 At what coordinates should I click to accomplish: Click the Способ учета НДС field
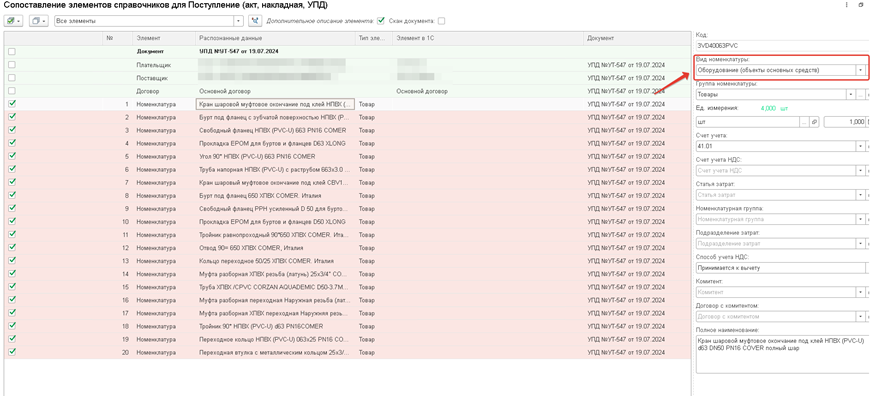[x=781, y=268]
